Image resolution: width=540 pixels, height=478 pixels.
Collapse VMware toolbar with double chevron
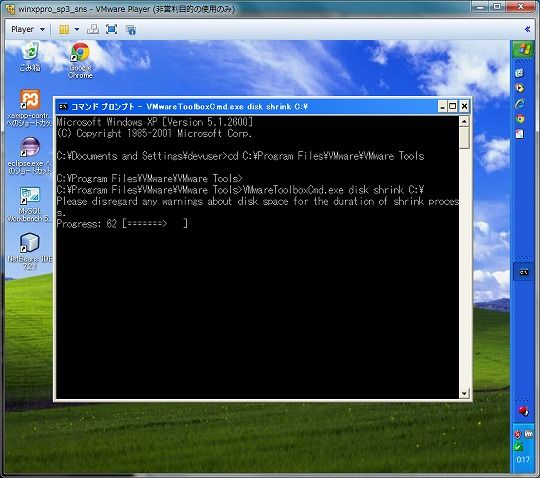pyautogui.click(x=527, y=29)
